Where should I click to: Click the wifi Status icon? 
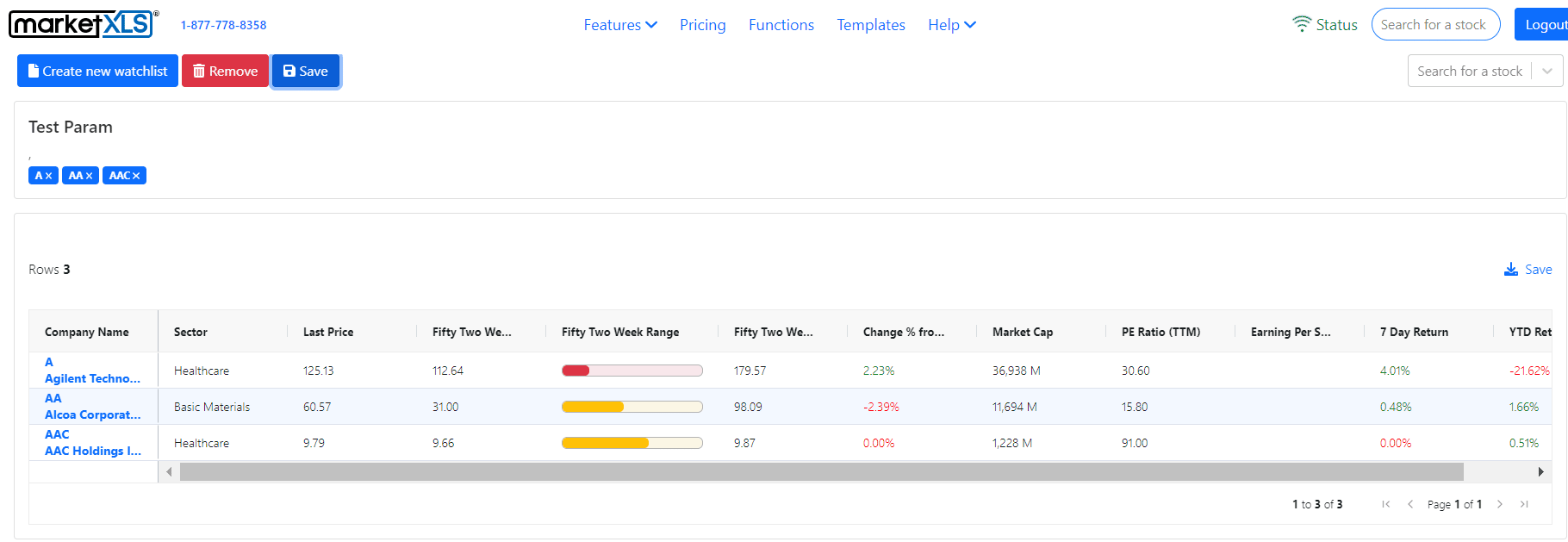(x=1302, y=24)
